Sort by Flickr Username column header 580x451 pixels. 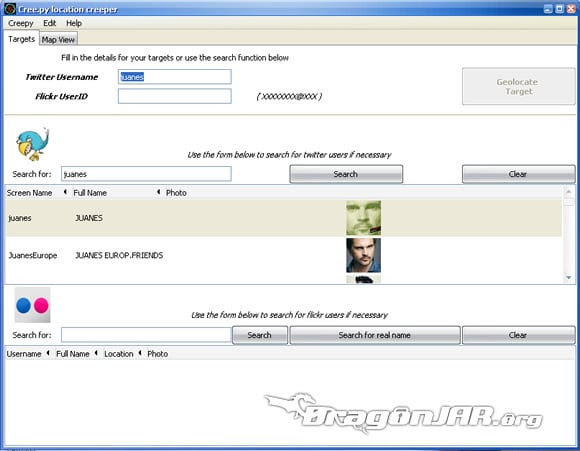pos(24,354)
